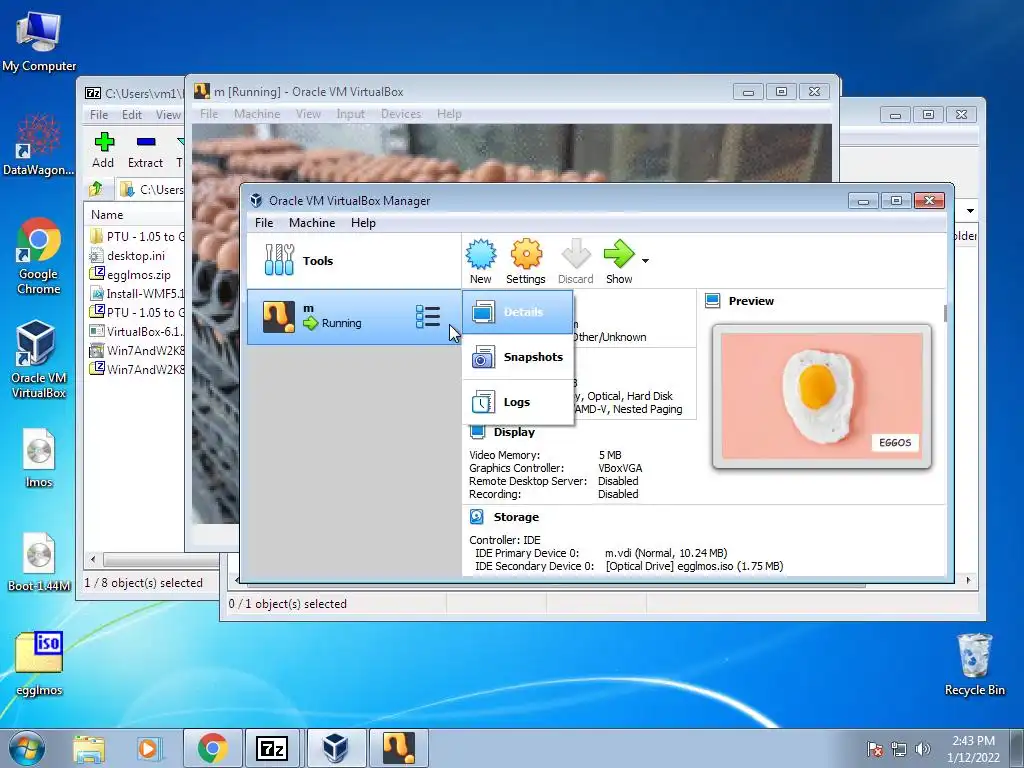This screenshot has height=768, width=1024.
Task: Click the network tray icon
Action: tap(899, 748)
